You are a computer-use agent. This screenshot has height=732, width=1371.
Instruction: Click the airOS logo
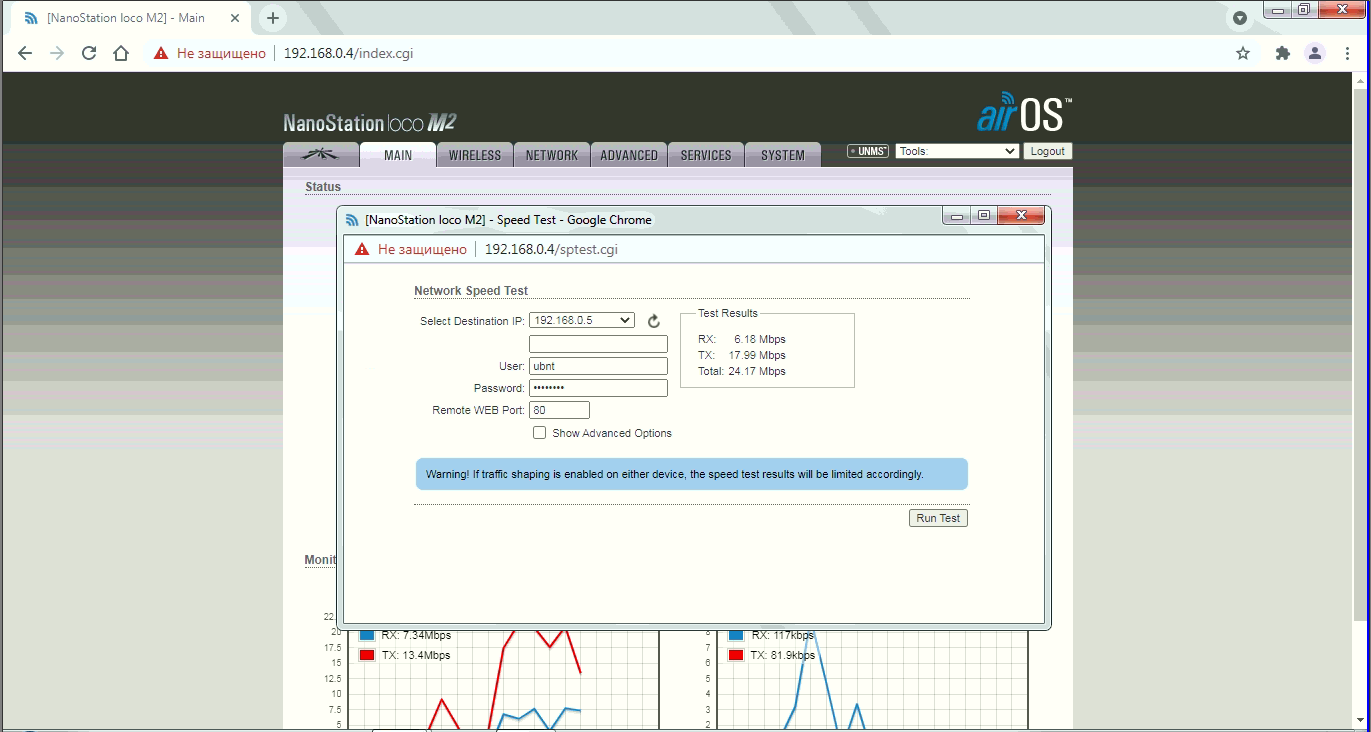coord(1024,112)
